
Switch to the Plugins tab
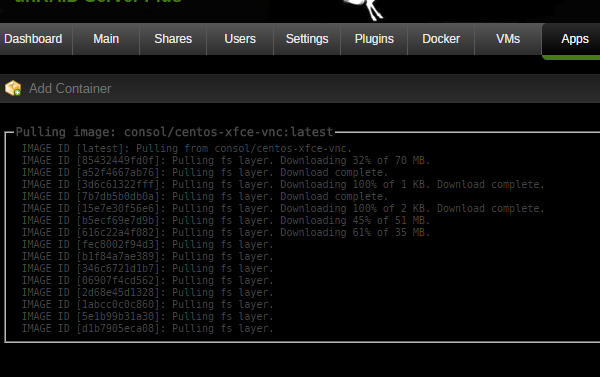click(374, 39)
